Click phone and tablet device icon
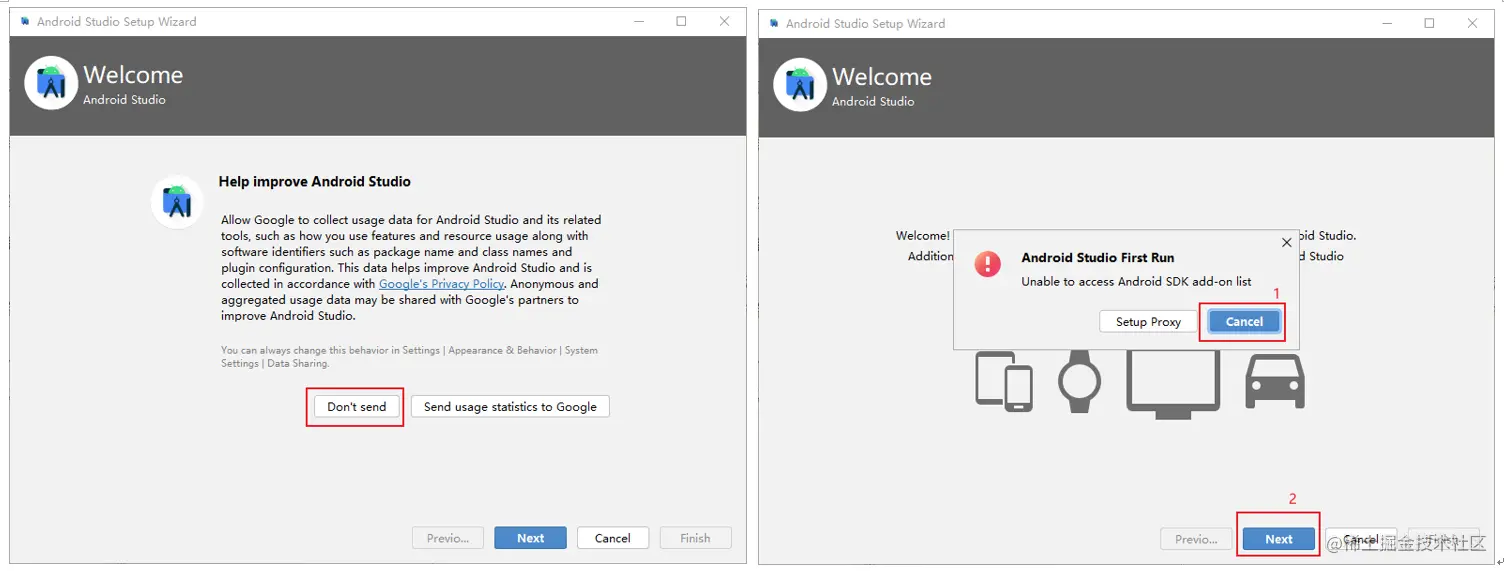The image size is (1504, 571). (1004, 381)
